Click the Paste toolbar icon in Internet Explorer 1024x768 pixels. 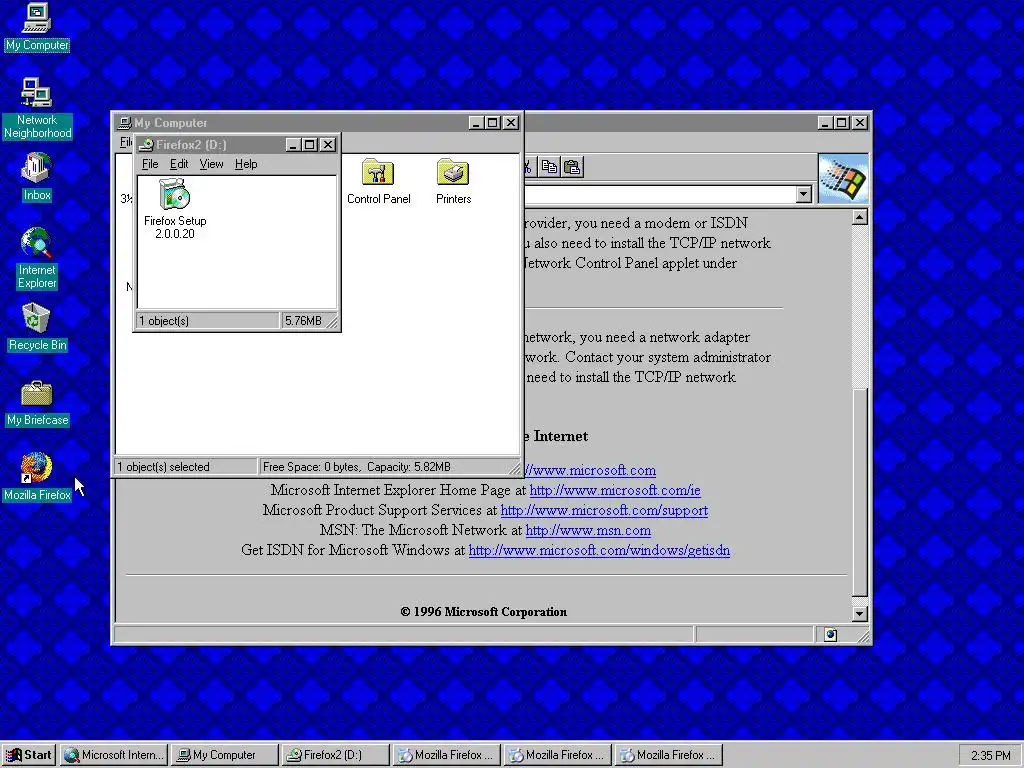click(x=572, y=168)
